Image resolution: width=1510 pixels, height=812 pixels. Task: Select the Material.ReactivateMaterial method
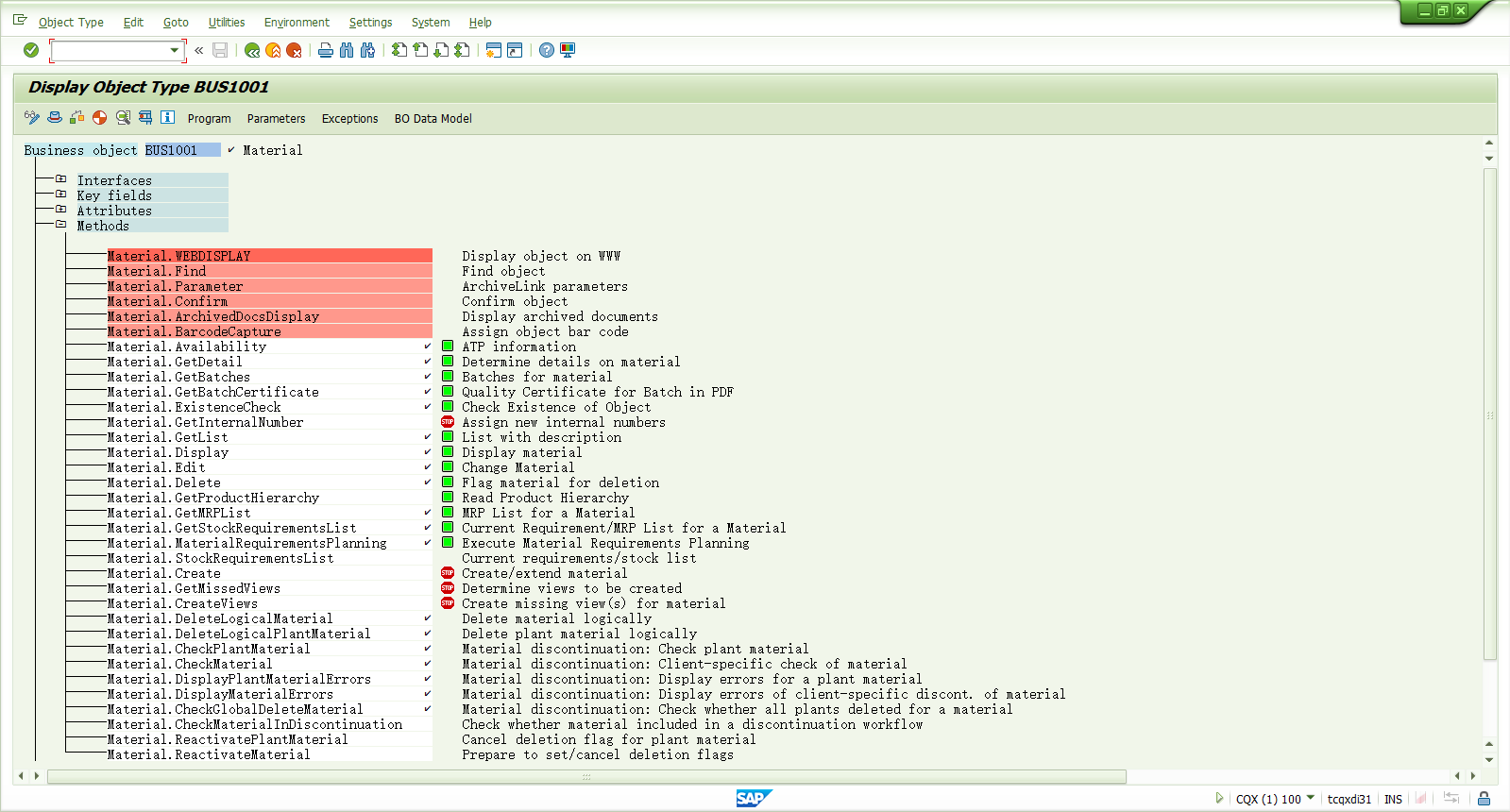pyautogui.click(x=269, y=754)
